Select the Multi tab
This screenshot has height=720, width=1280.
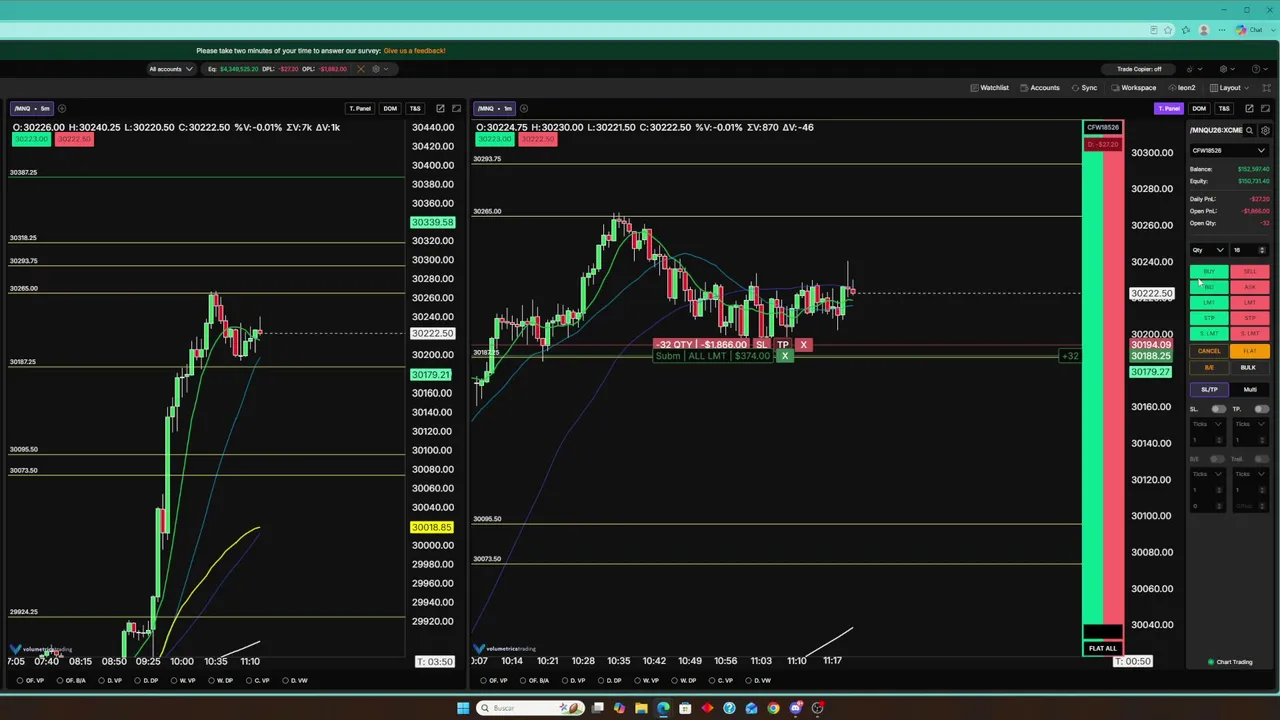[x=1250, y=389]
